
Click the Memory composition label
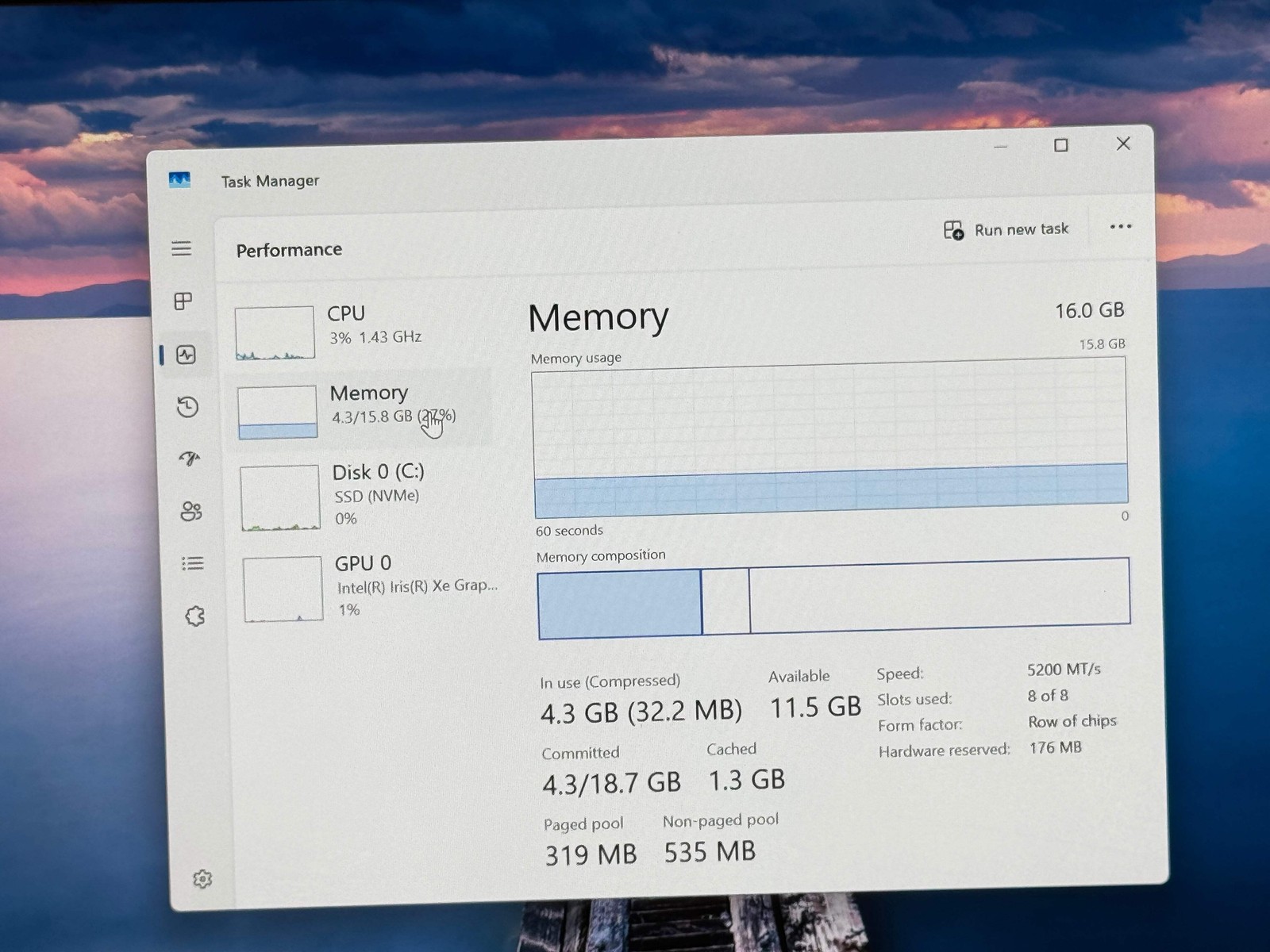[x=601, y=556]
